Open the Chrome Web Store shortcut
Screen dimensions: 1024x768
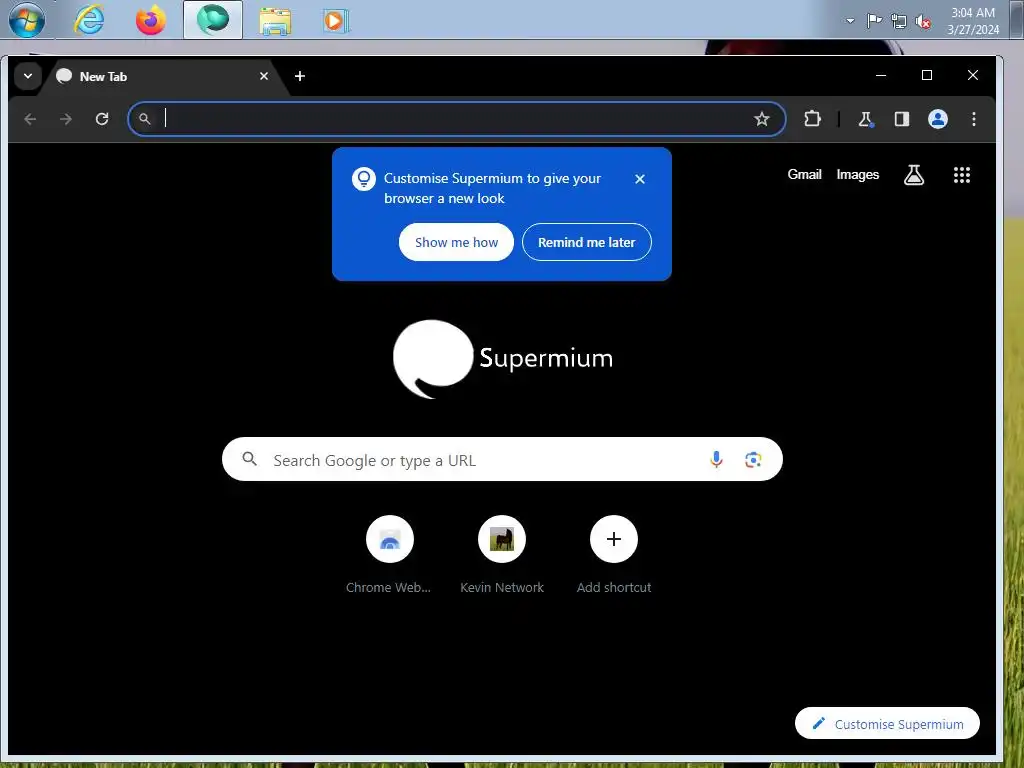point(389,555)
